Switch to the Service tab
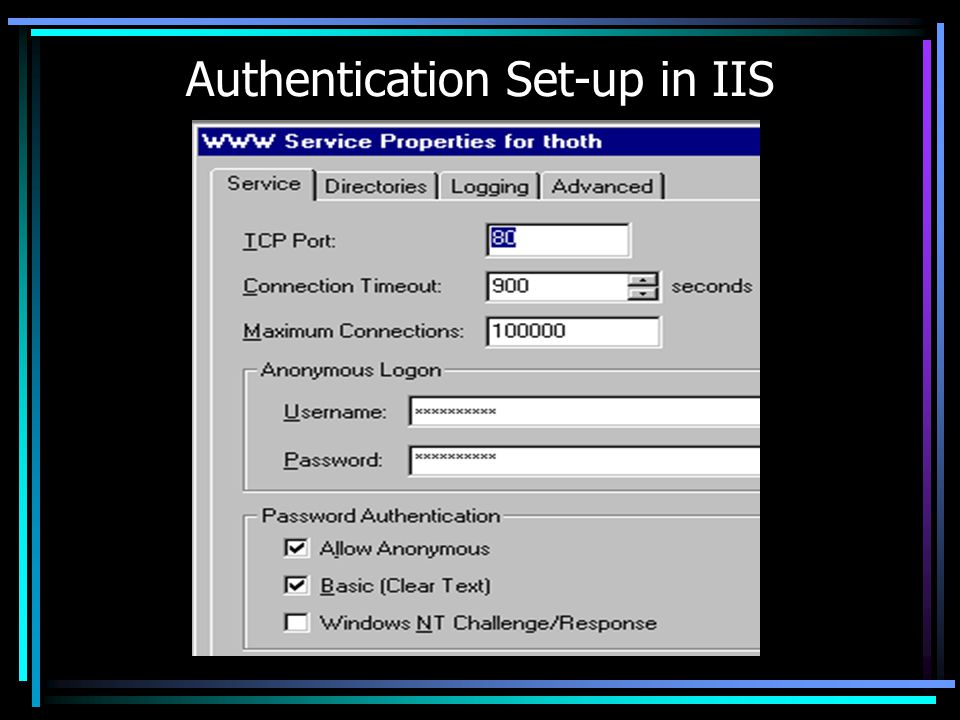The image size is (960, 720). pos(263,184)
